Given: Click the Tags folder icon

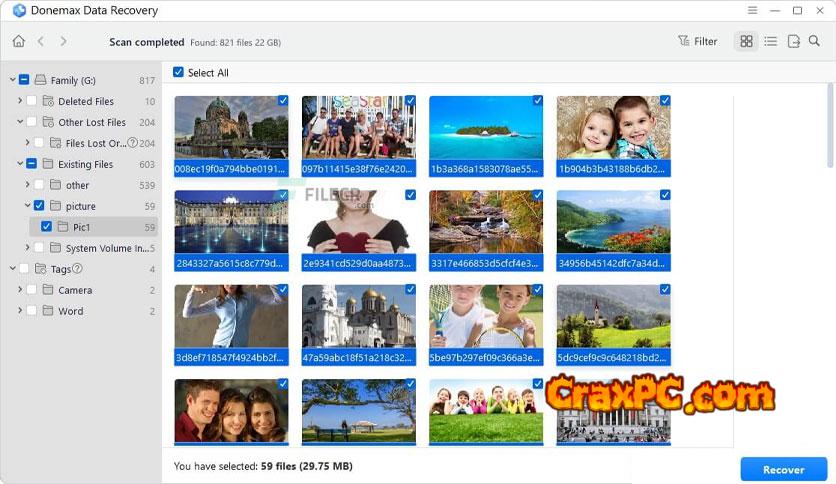Looking at the screenshot, I should [x=41, y=269].
